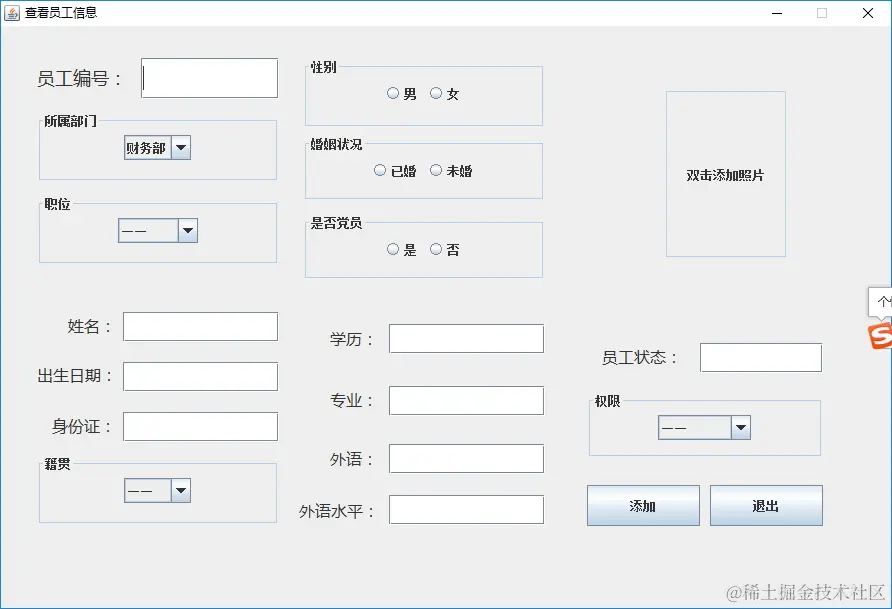The image size is (892, 609).
Task: Expand the 权限 permission dropdown
Action: click(x=740, y=427)
